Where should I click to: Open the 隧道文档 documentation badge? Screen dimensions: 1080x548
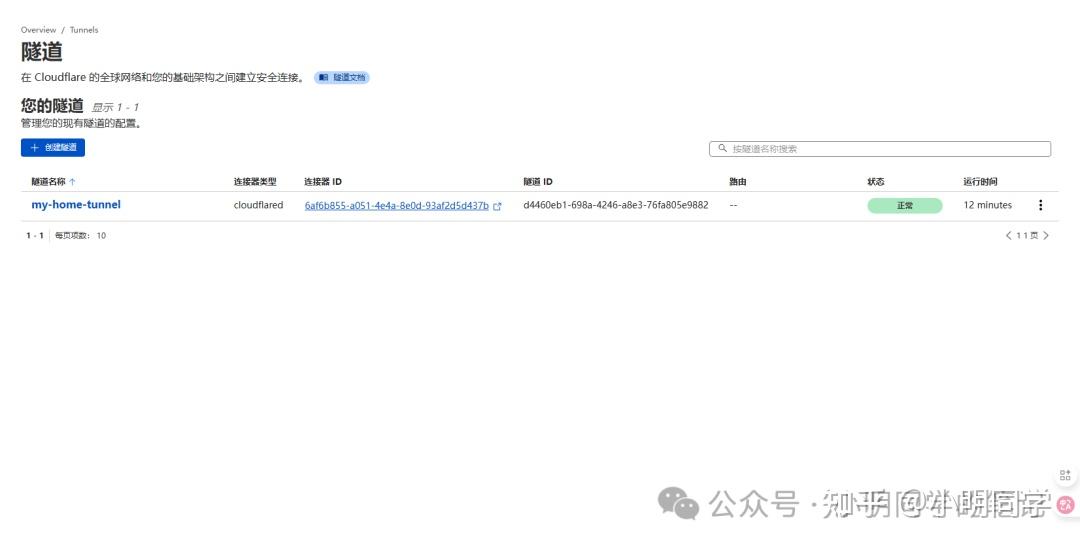[x=342, y=78]
